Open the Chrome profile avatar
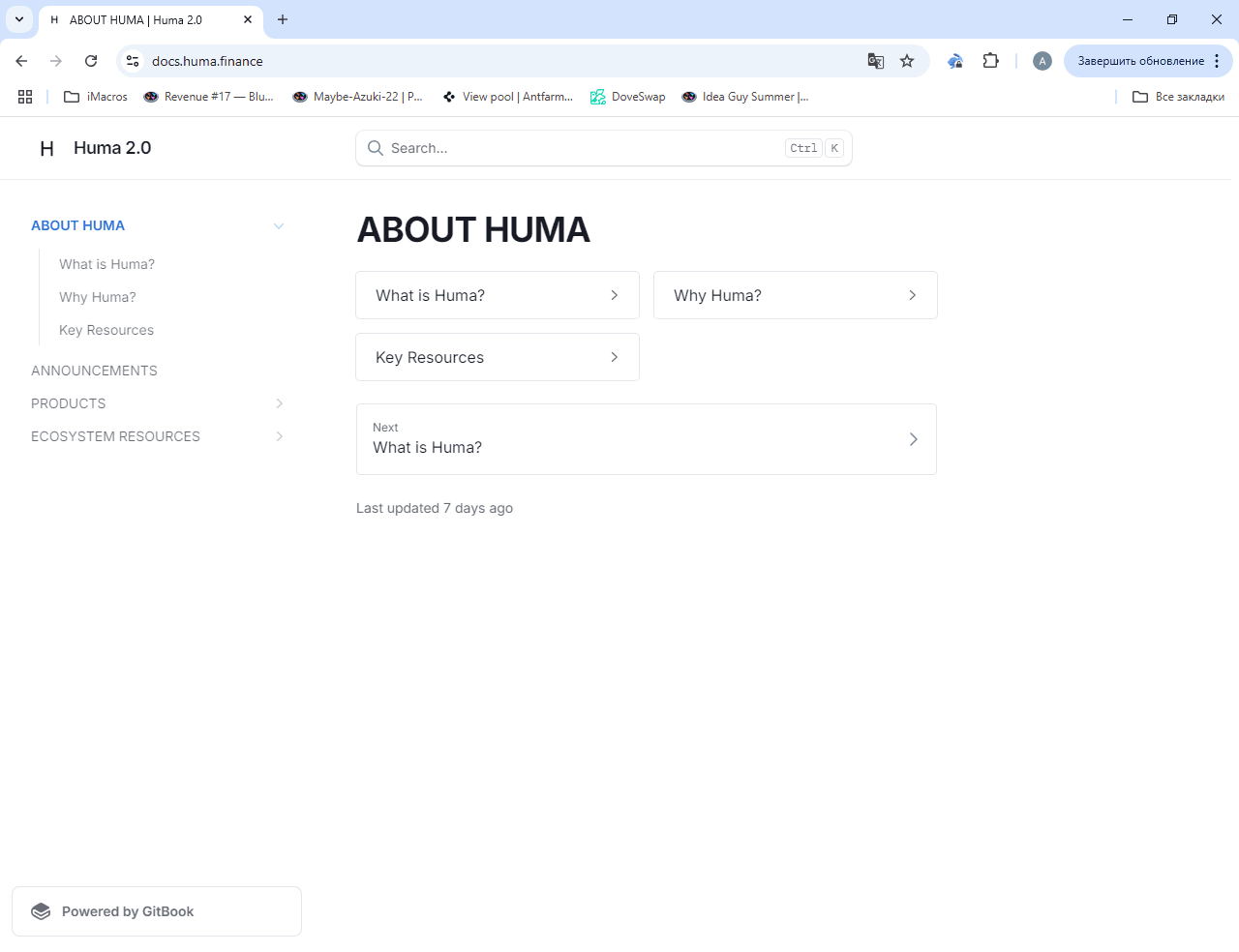 pos(1043,61)
